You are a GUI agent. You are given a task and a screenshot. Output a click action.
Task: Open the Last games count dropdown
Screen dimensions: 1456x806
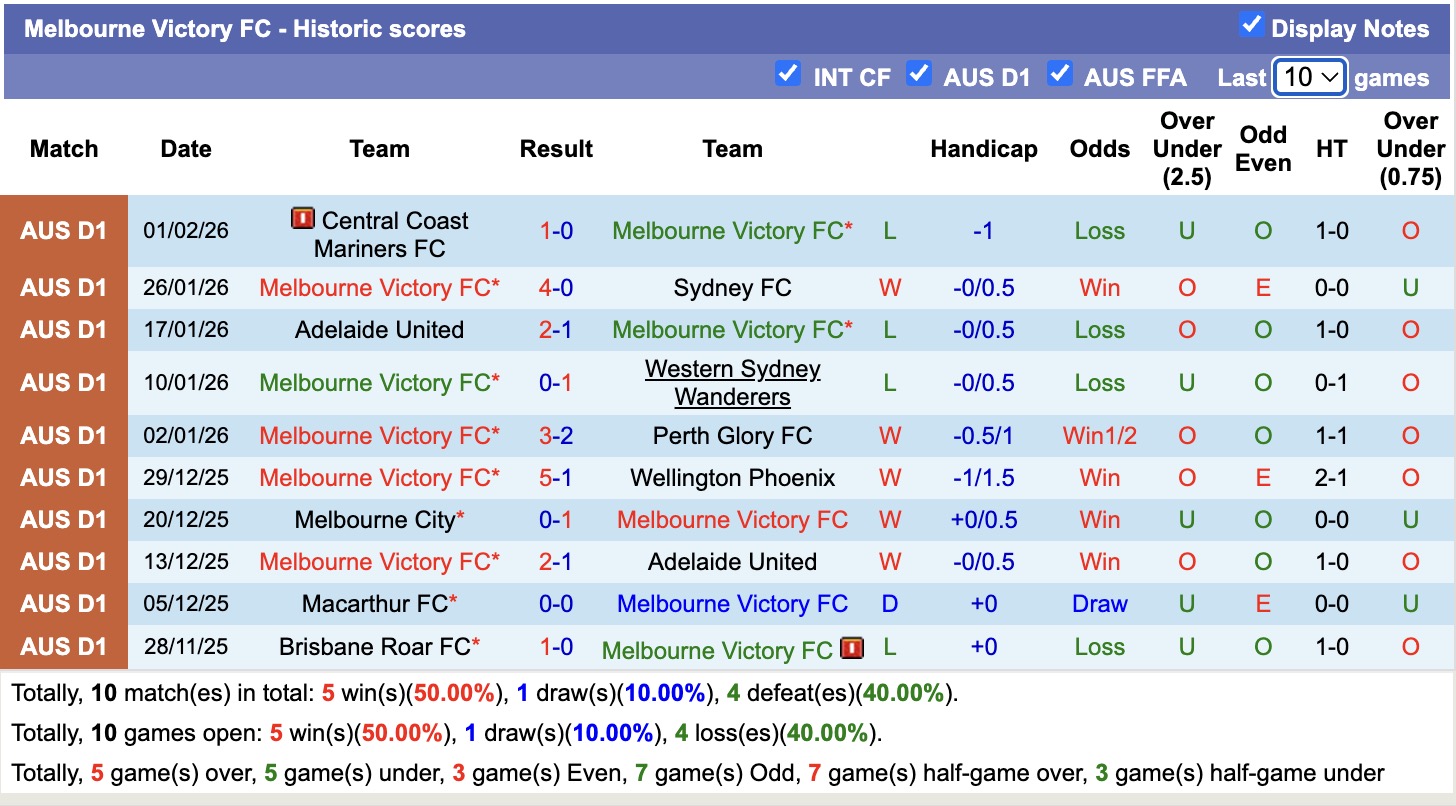[x=1309, y=76]
